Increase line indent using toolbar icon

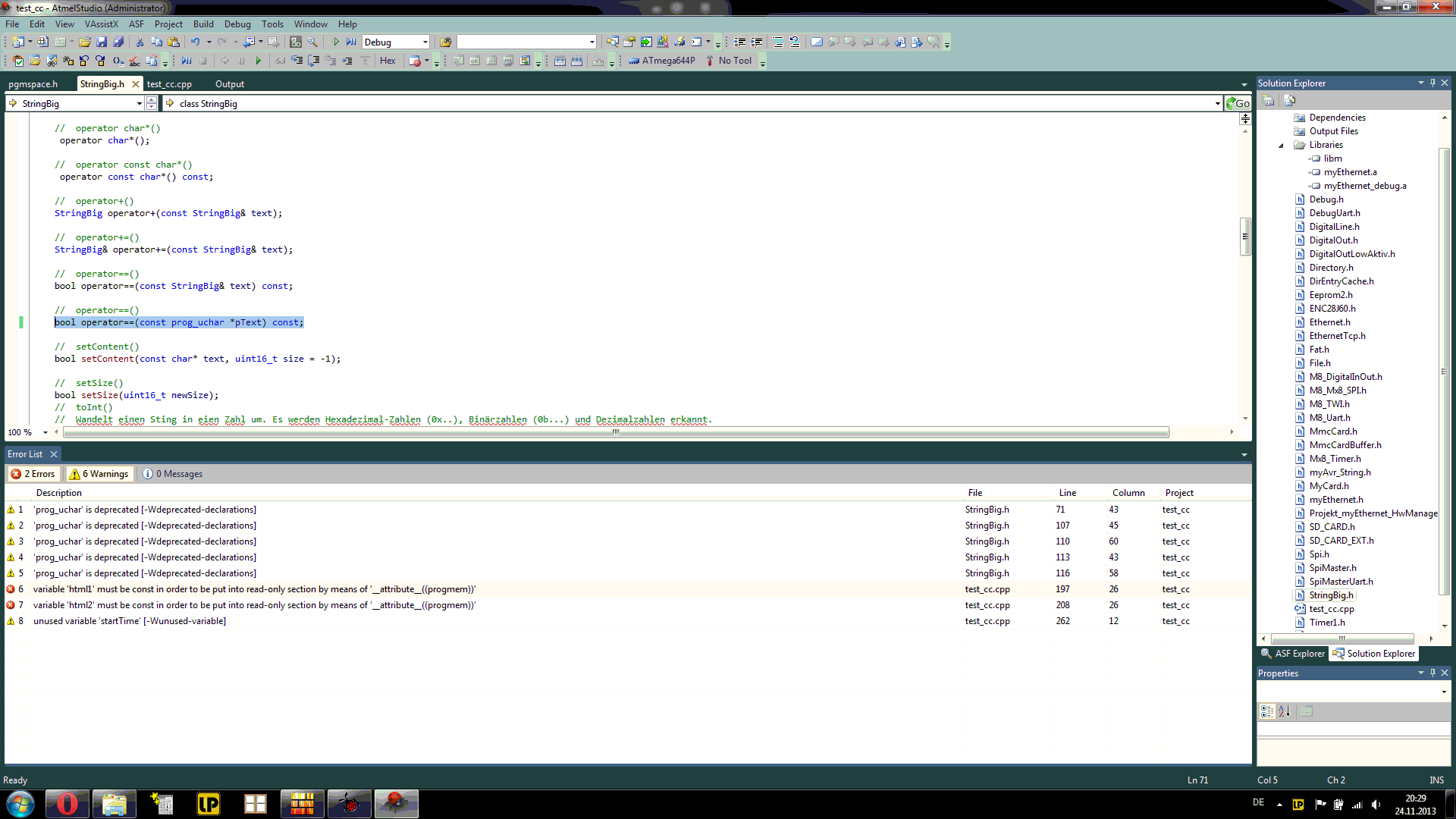pyautogui.click(x=756, y=42)
